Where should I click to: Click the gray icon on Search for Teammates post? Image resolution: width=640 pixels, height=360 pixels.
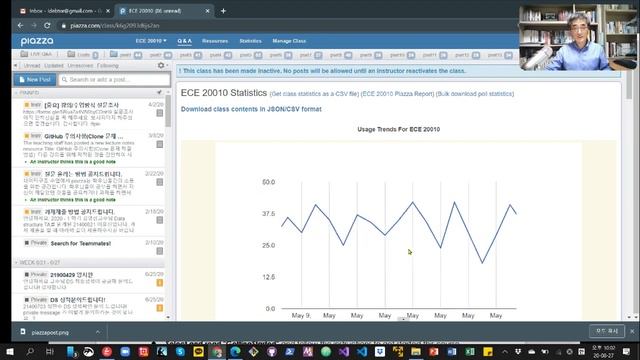pos(160,251)
